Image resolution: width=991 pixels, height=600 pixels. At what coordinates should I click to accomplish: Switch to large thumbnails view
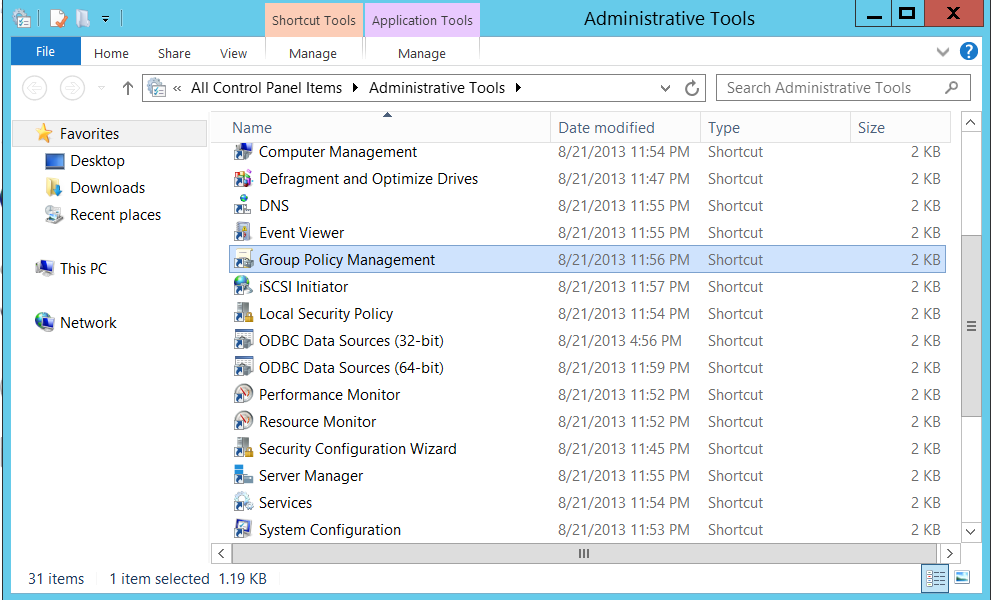pos(963,578)
